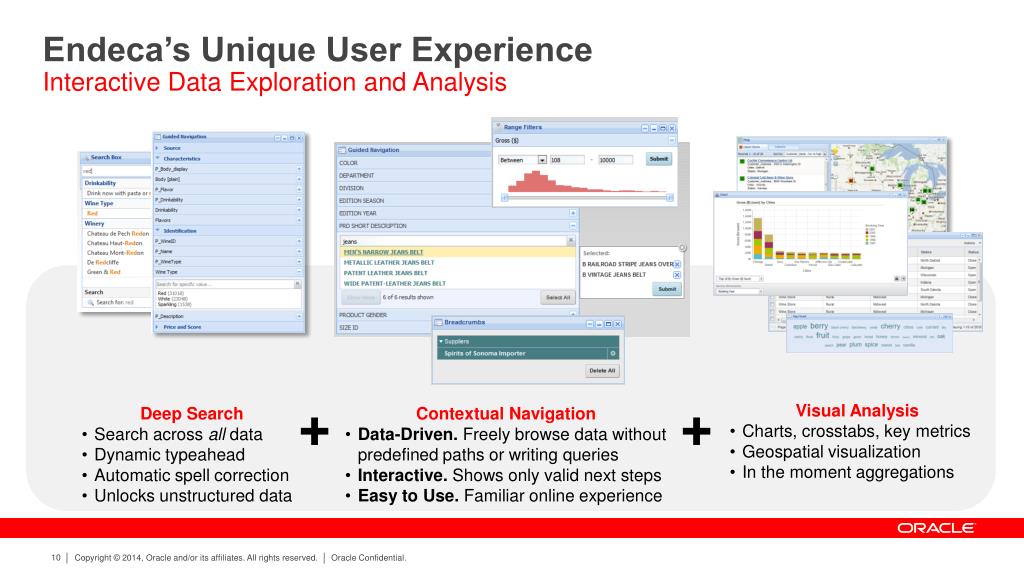This screenshot has width=1024, height=576.
Task: Open the SIZE ID attribute row
Action: [x=385, y=328]
